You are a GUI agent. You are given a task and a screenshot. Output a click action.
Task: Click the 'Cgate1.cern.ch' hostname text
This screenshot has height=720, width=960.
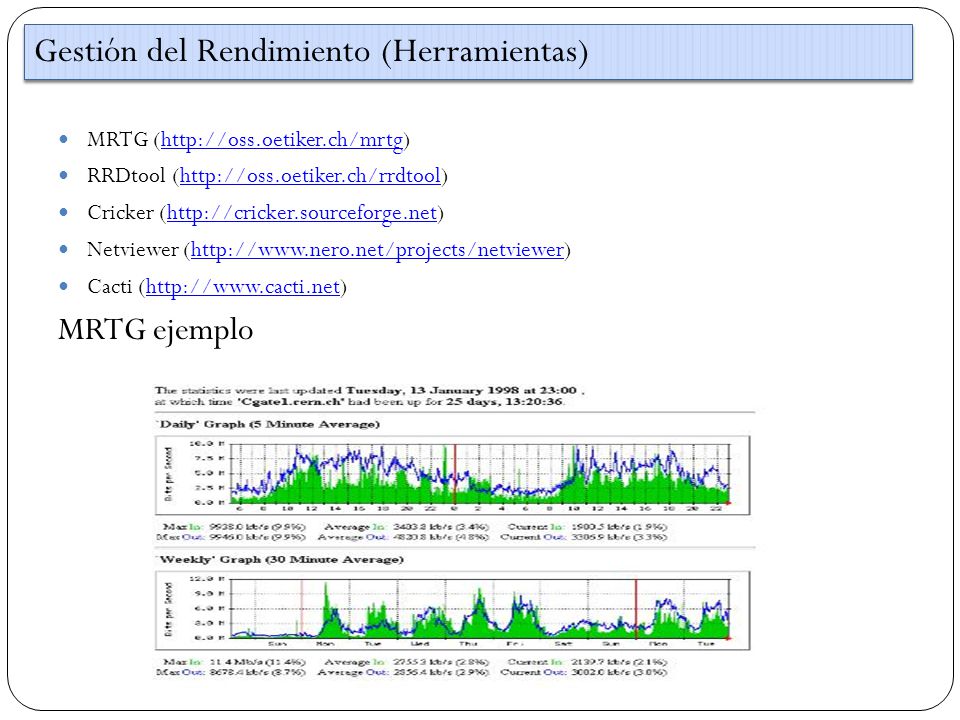click(291, 402)
